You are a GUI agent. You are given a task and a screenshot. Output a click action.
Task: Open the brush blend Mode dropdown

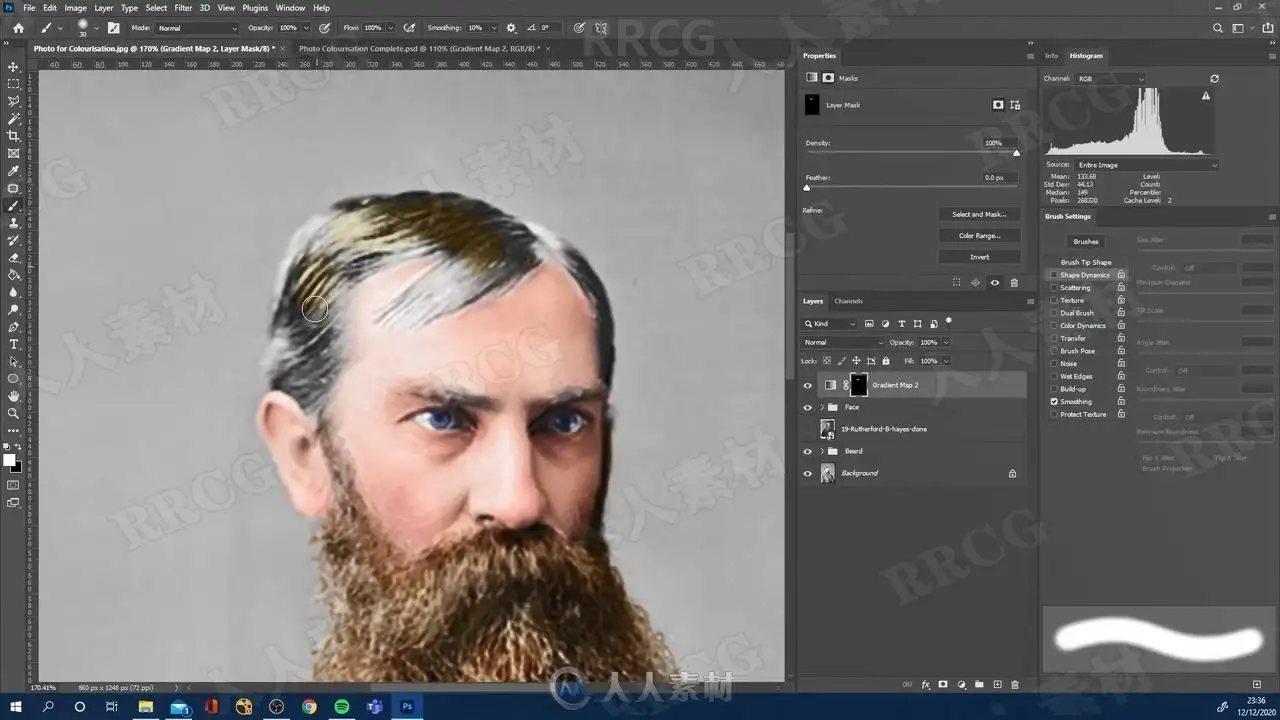tap(198, 28)
